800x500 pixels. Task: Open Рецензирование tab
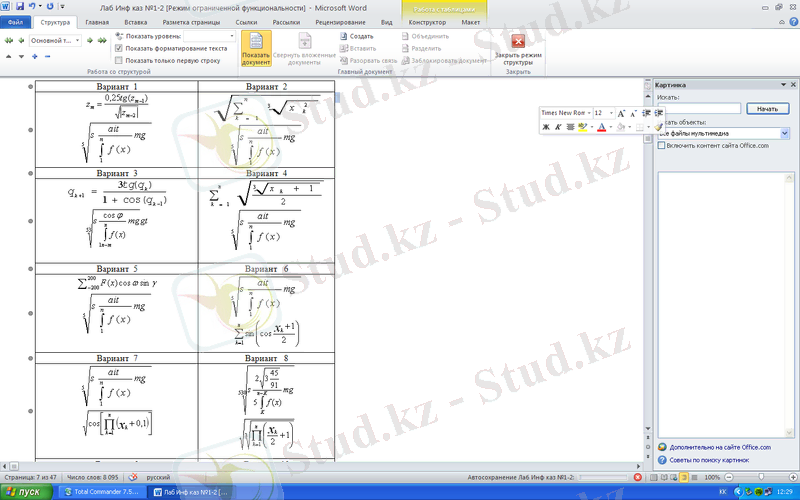(x=340, y=22)
